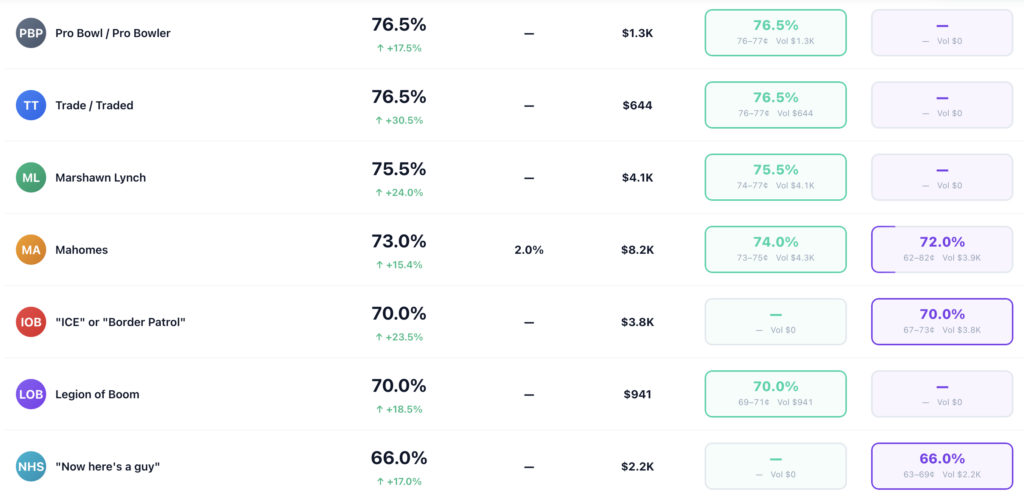
Task: Click the purple LOB avatar icon
Action: [31, 394]
